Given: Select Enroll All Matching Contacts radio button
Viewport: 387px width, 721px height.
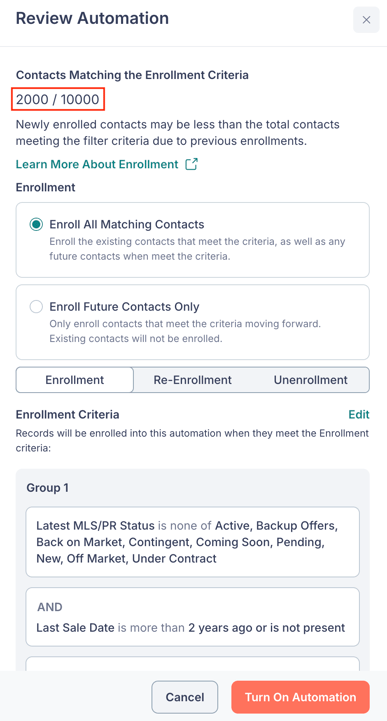Looking at the screenshot, I should [x=35, y=225].
